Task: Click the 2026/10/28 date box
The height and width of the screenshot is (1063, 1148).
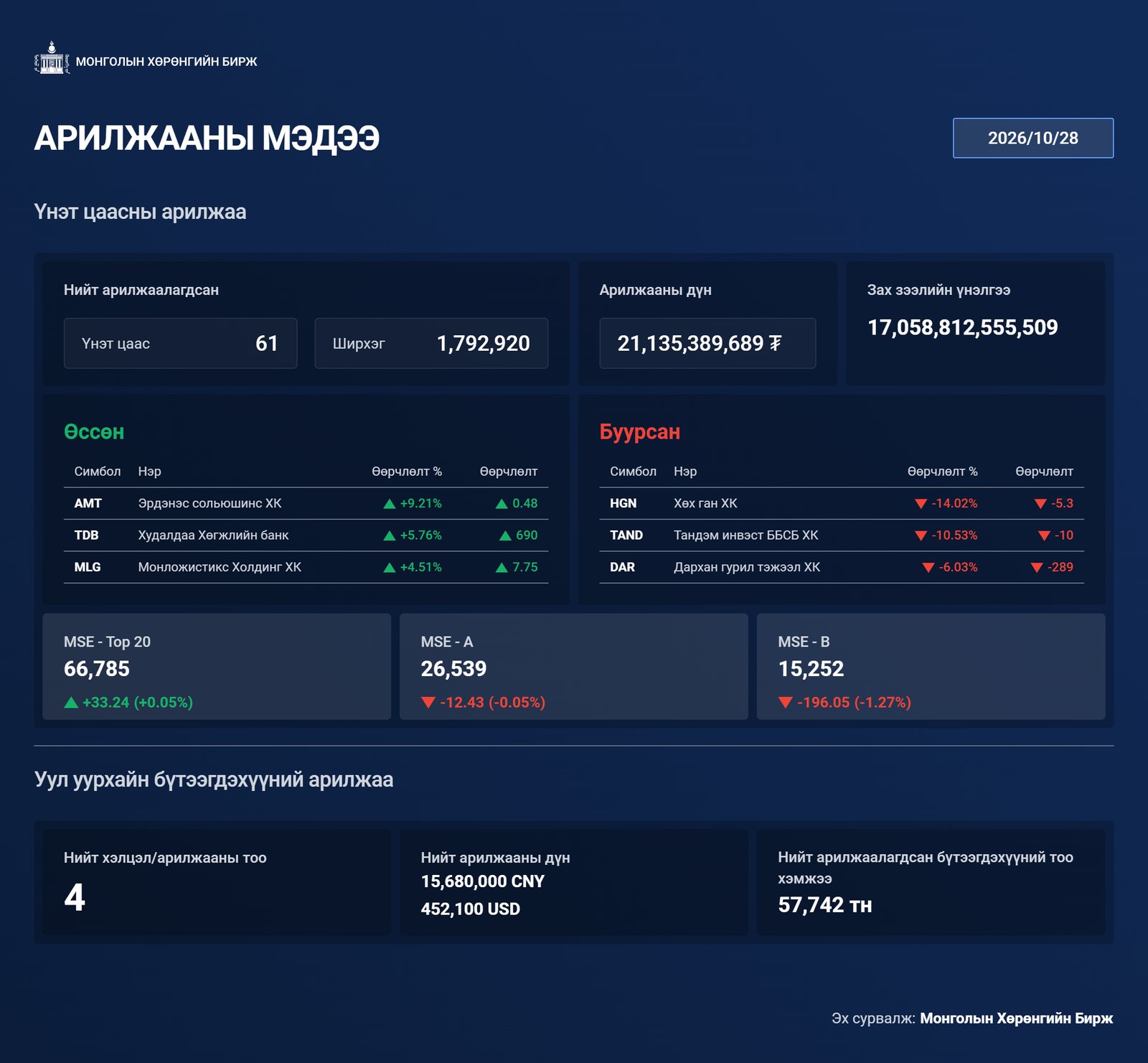Action: (x=1032, y=138)
